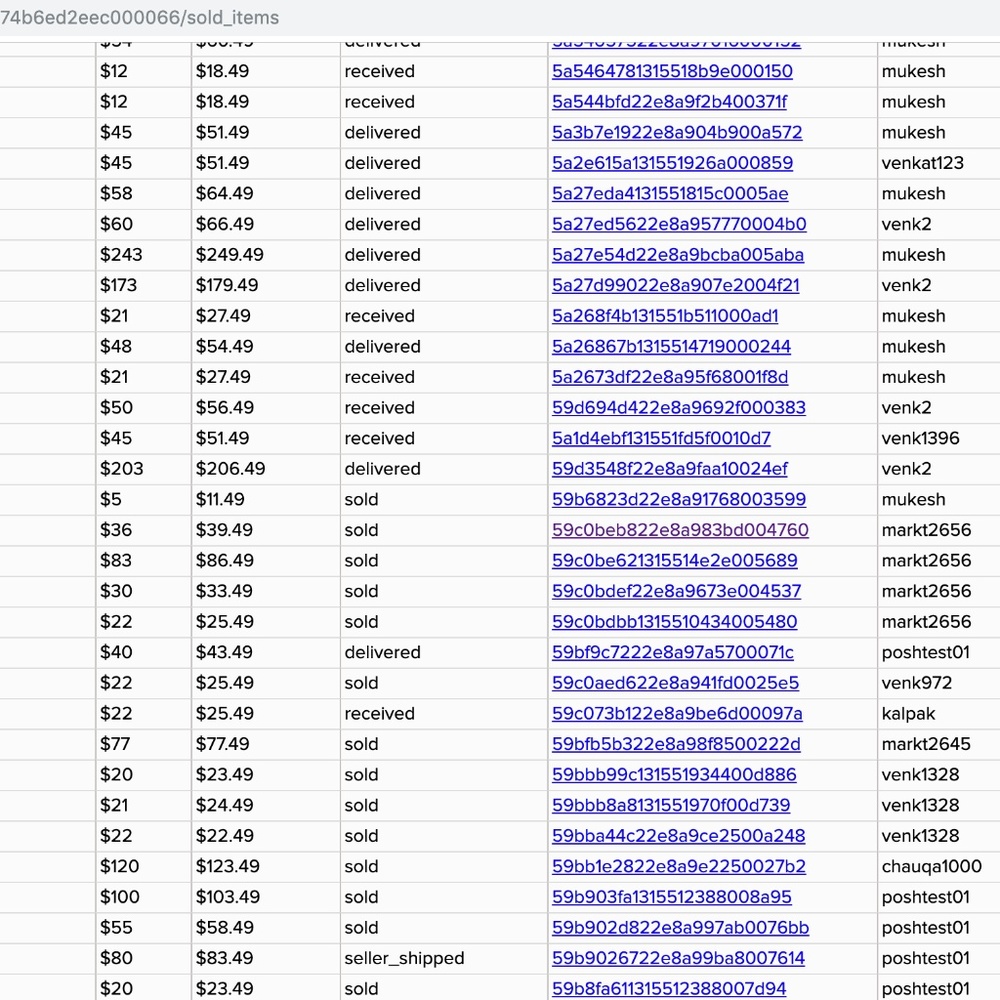This screenshot has height=1000, width=1000.
Task: Select the $179.49 total cell
Action: [265, 285]
